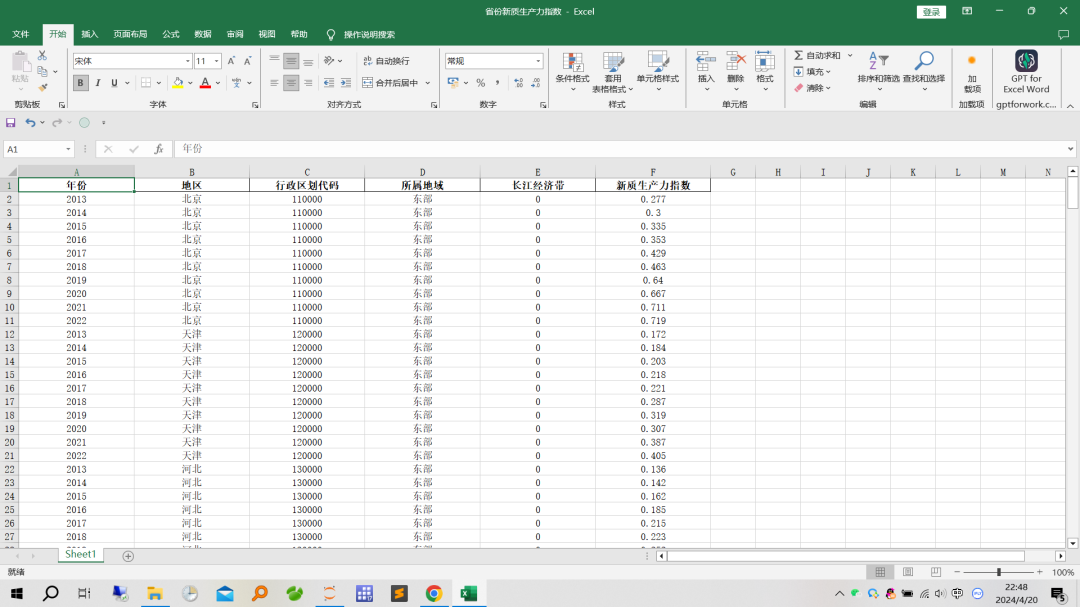Click the Undo arrow icon
Screen dimensions: 1080x607
point(30,123)
